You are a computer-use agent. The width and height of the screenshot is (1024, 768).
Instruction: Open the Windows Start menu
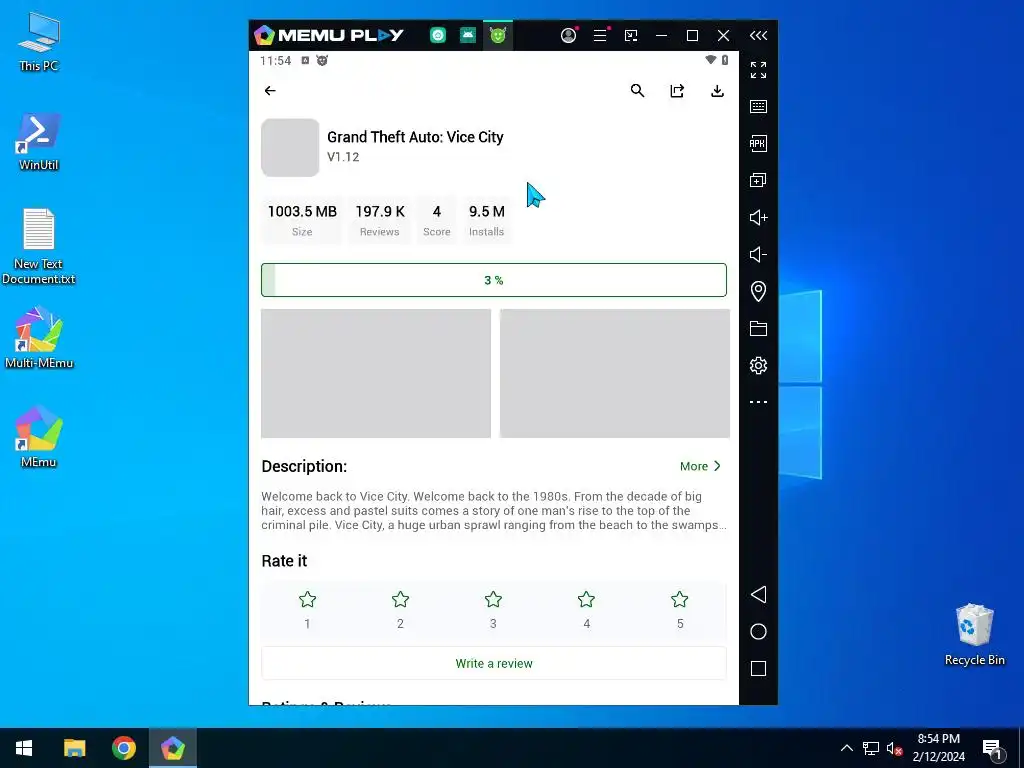(x=24, y=748)
